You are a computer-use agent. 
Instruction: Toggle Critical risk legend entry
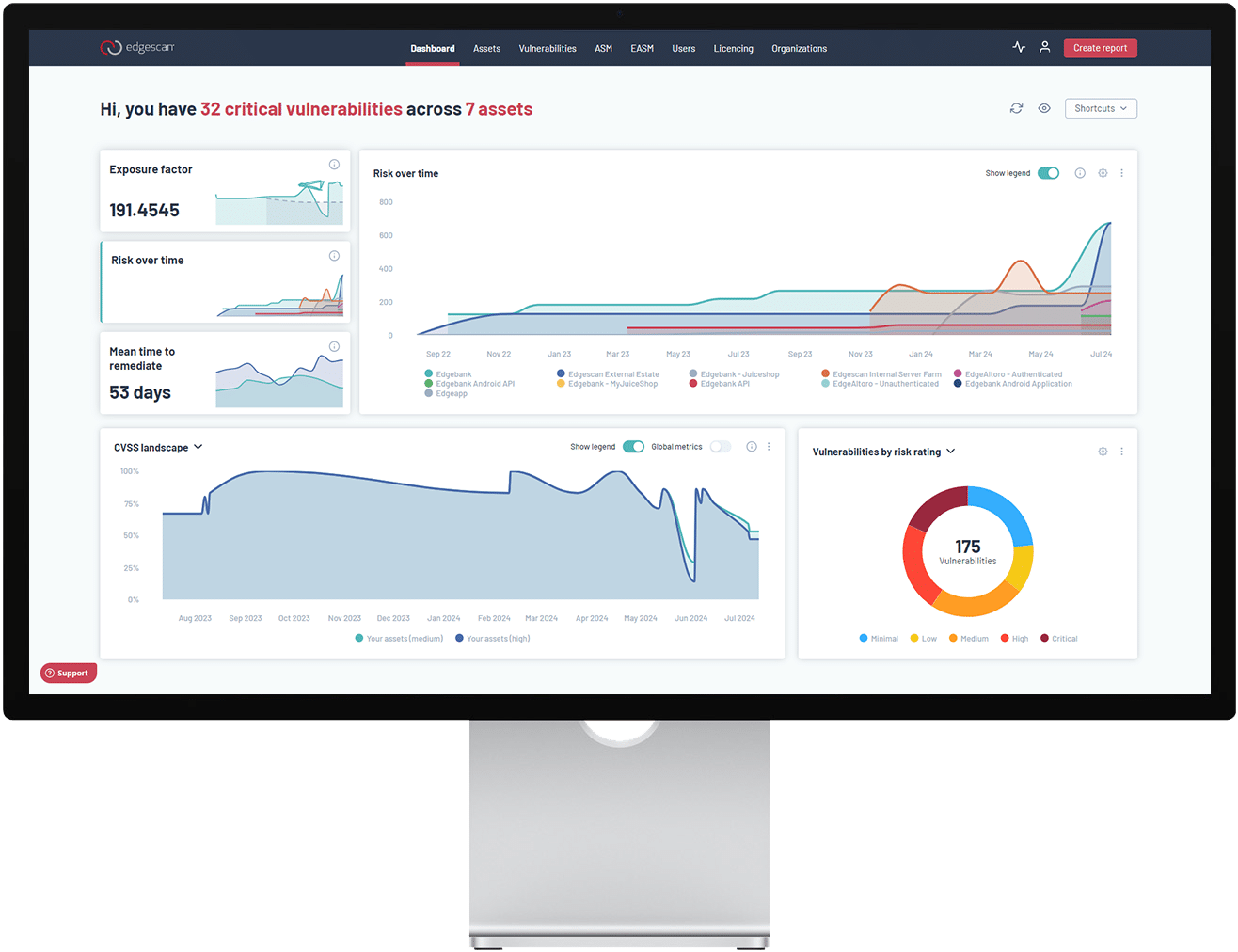tap(1058, 639)
